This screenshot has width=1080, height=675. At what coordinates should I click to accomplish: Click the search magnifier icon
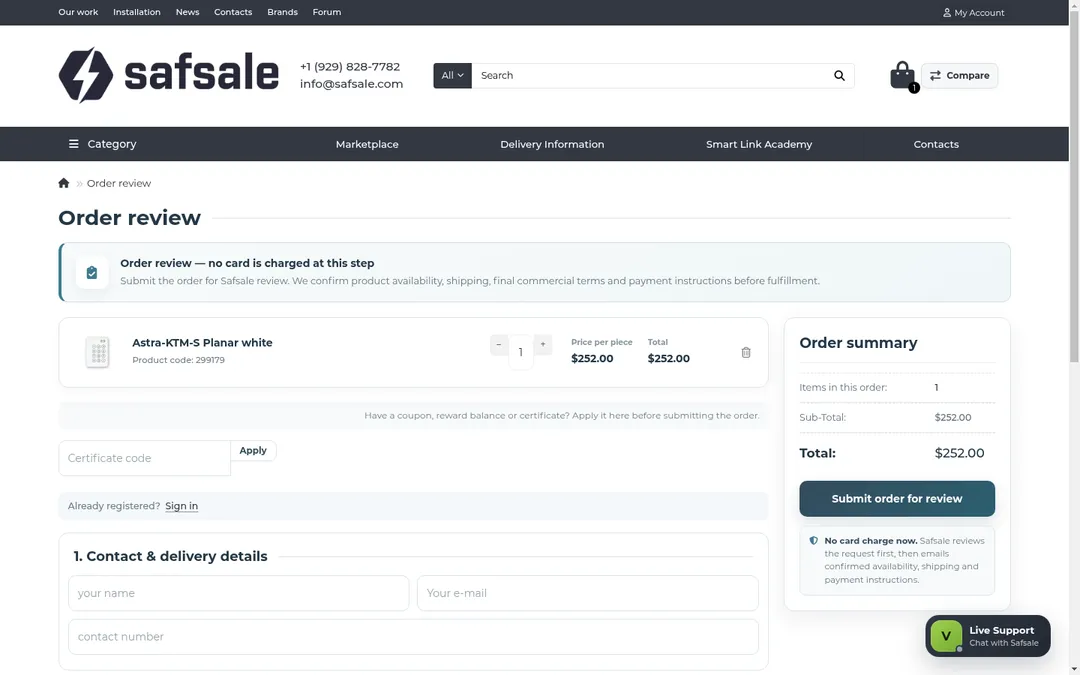click(x=839, y=76)
